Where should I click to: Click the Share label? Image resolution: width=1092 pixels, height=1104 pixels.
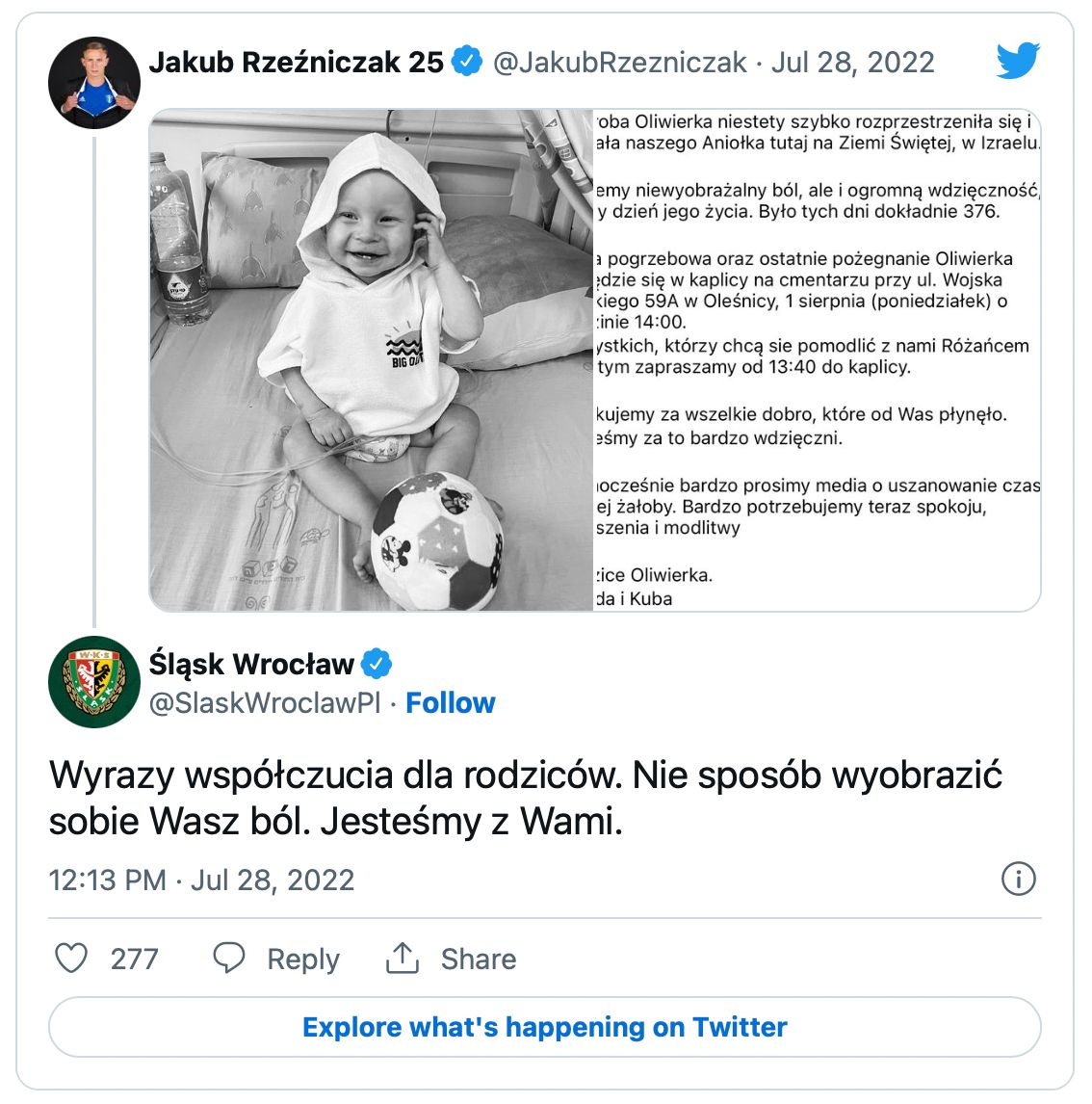pyautogui.click(x=479, y=959)
